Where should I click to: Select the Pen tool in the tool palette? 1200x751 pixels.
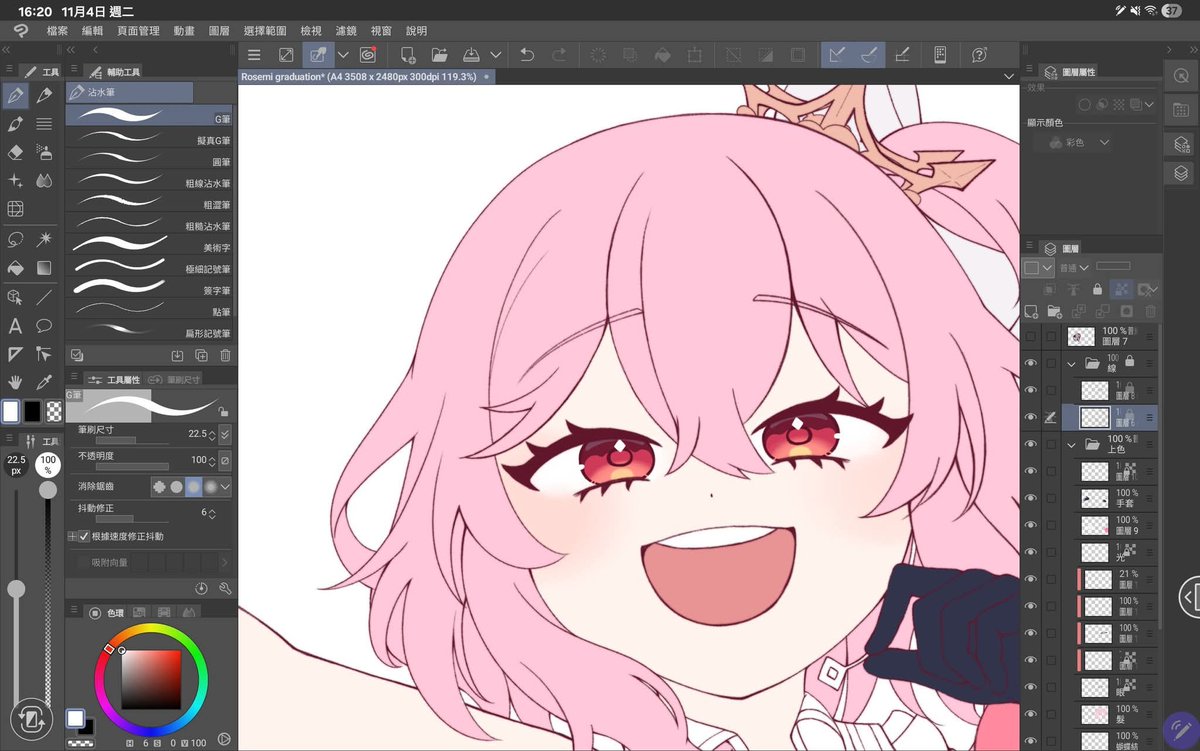(15, 96)
